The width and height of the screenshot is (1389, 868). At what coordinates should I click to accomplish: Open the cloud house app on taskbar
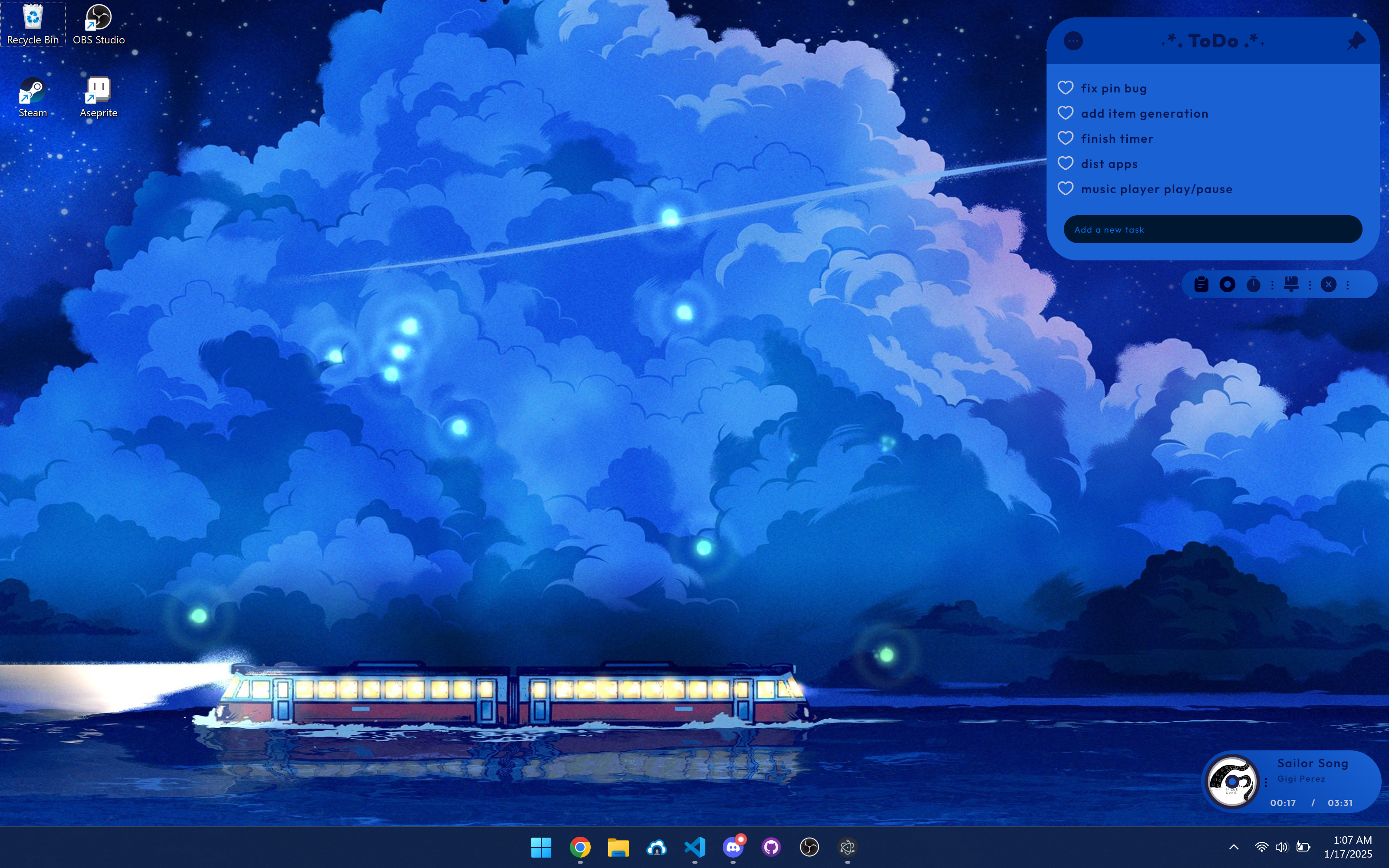coord(657,847)
